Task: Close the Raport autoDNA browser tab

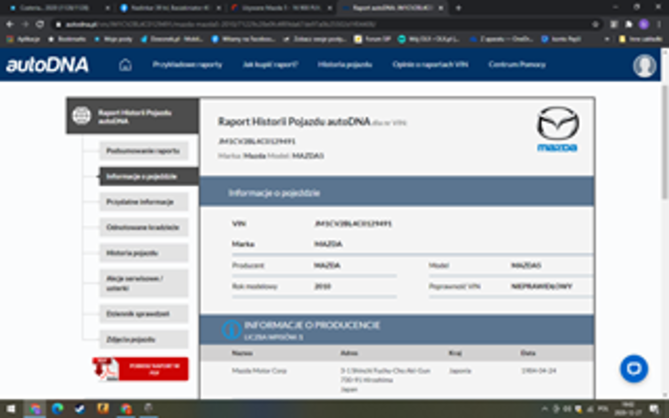Action: (441, 8)
